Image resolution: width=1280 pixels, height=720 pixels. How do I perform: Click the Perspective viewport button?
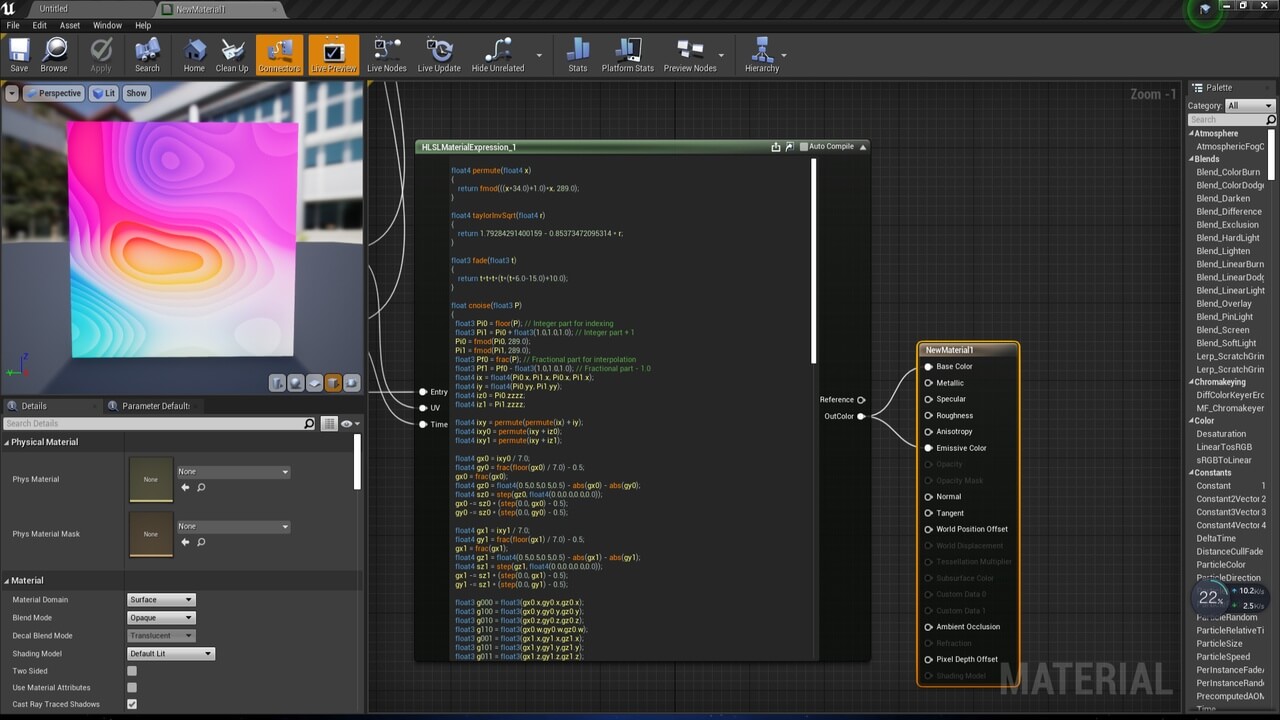pyautogui.click(x=54, y=93)
